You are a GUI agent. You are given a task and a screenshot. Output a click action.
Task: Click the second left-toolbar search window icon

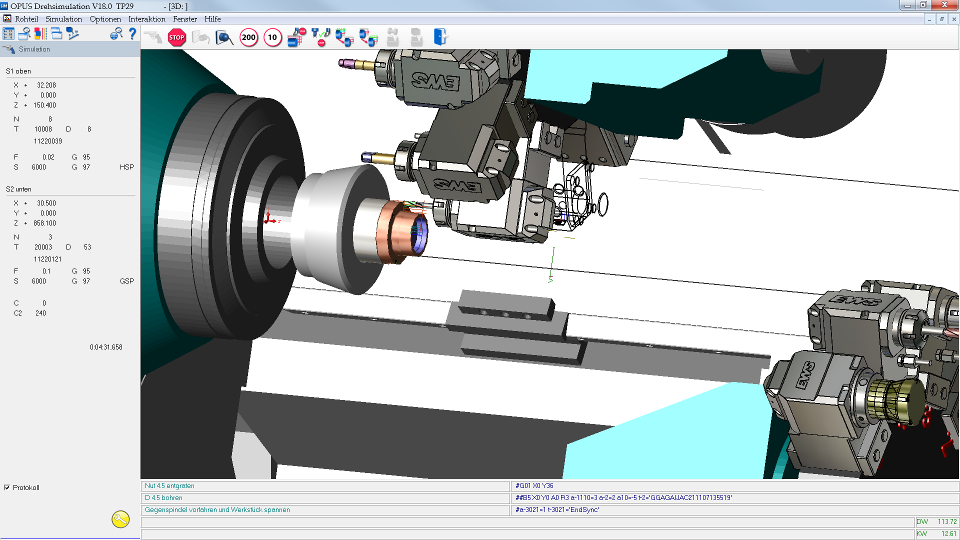point(24,34)
